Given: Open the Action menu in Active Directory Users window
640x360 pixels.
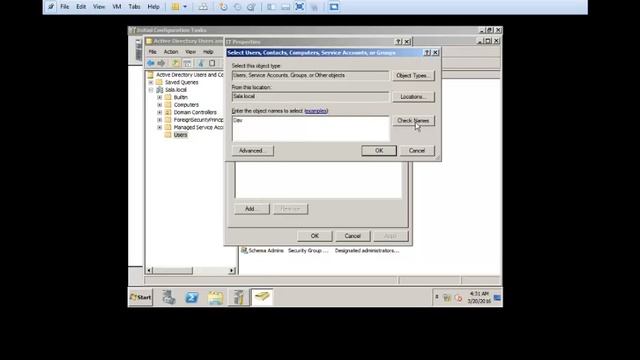Looking at the screenshot, I should pyautogui.click(x=171, y=52).
